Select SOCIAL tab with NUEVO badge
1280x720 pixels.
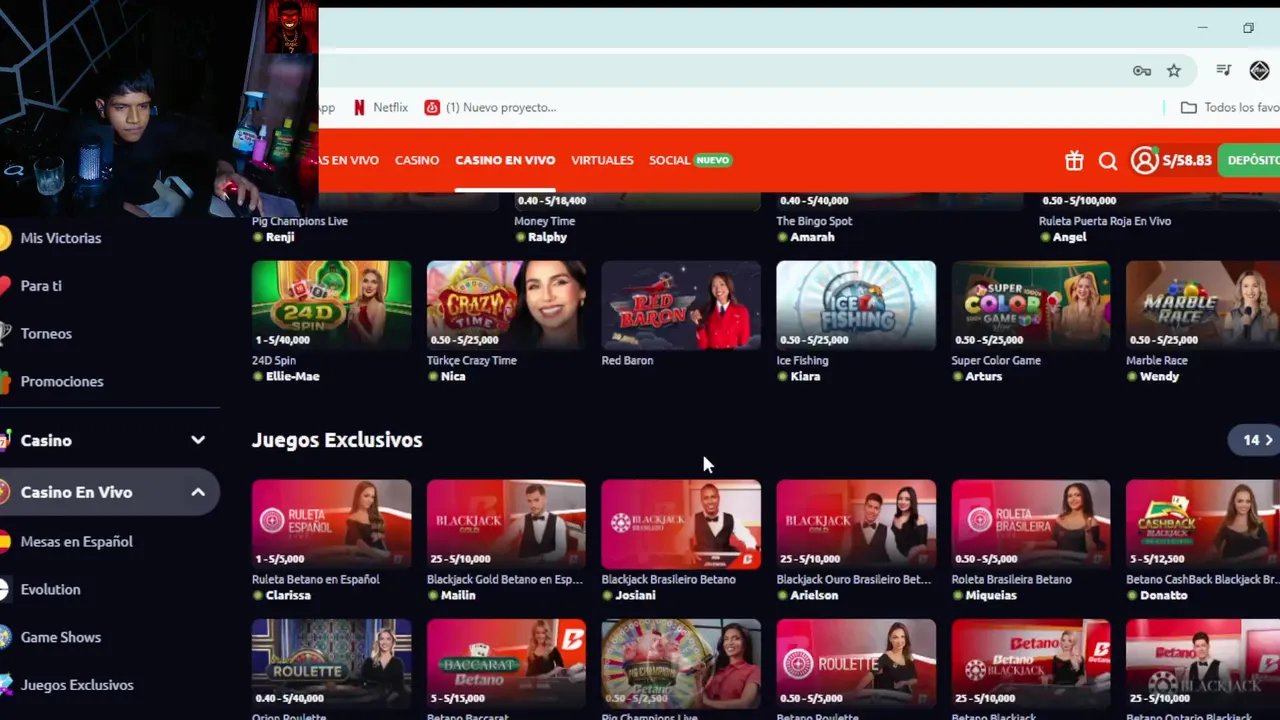690,160
